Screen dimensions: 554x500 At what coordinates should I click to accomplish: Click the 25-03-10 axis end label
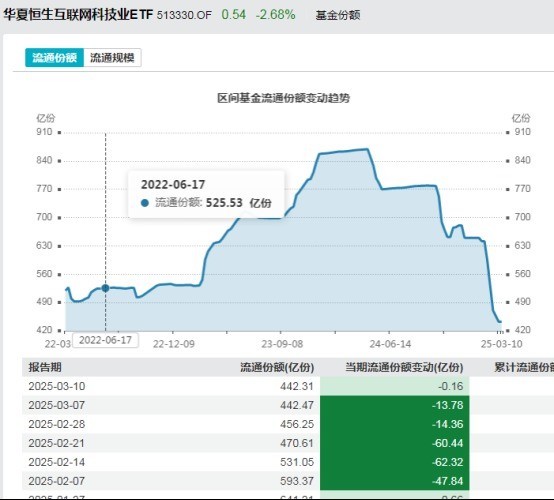[x=501, y=344]
